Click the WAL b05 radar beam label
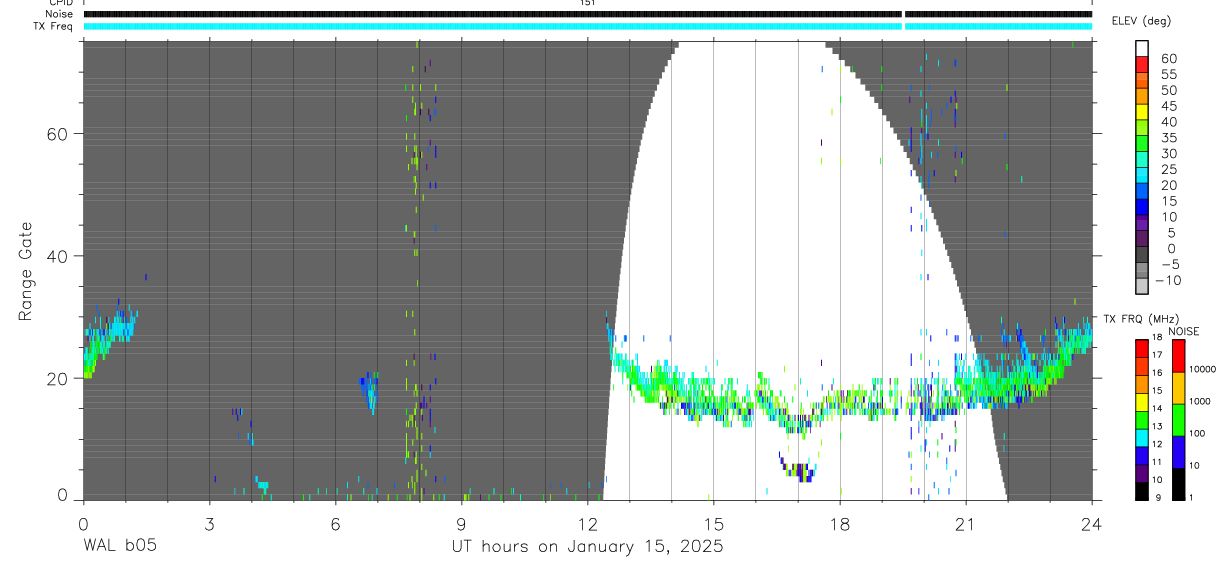 [119, 546]
